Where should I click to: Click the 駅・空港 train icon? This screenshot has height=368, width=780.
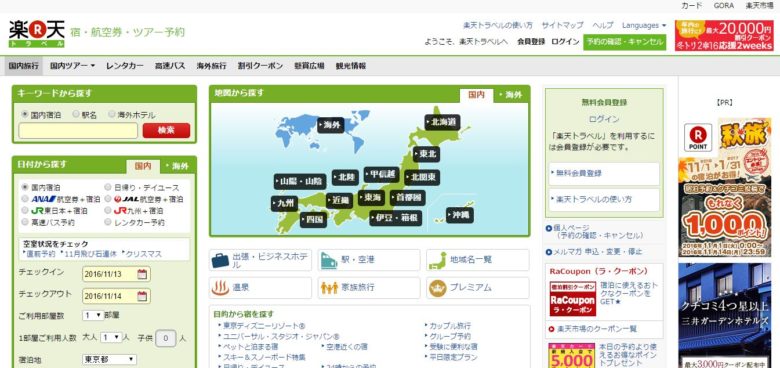tap(329, 260)
